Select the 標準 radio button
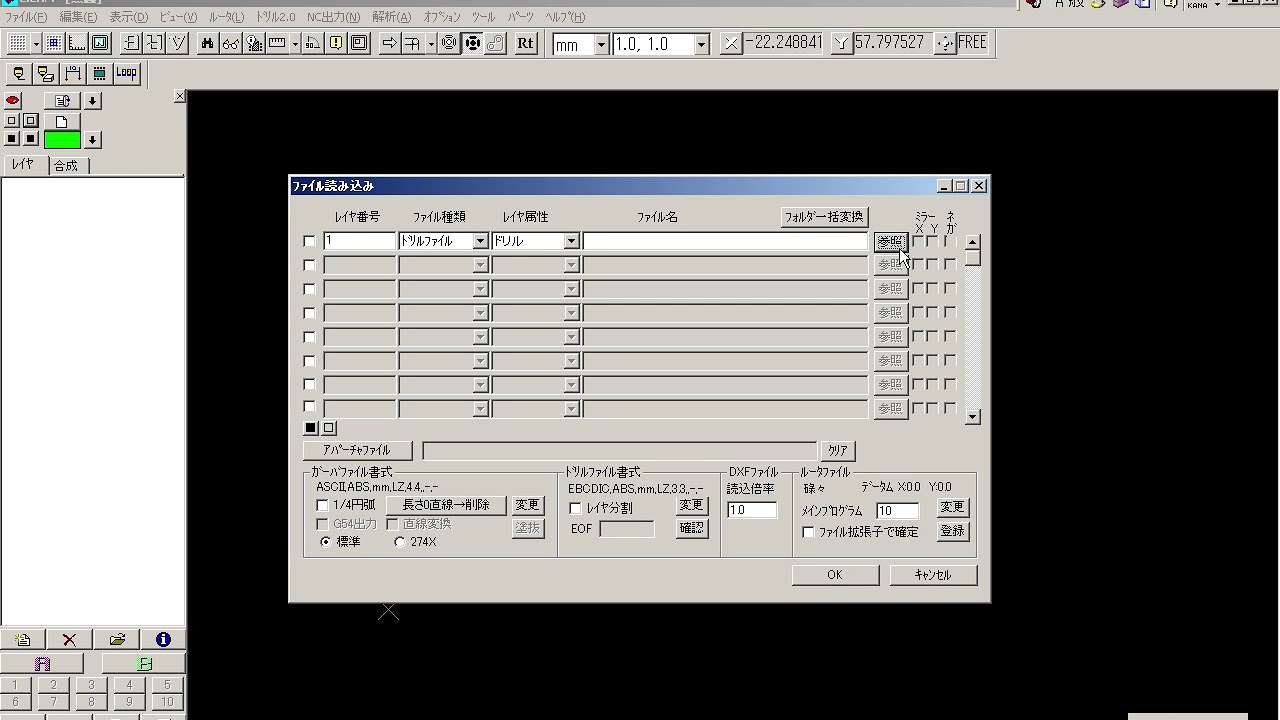Screen dimensions: 1280x720 click(326, 542)
